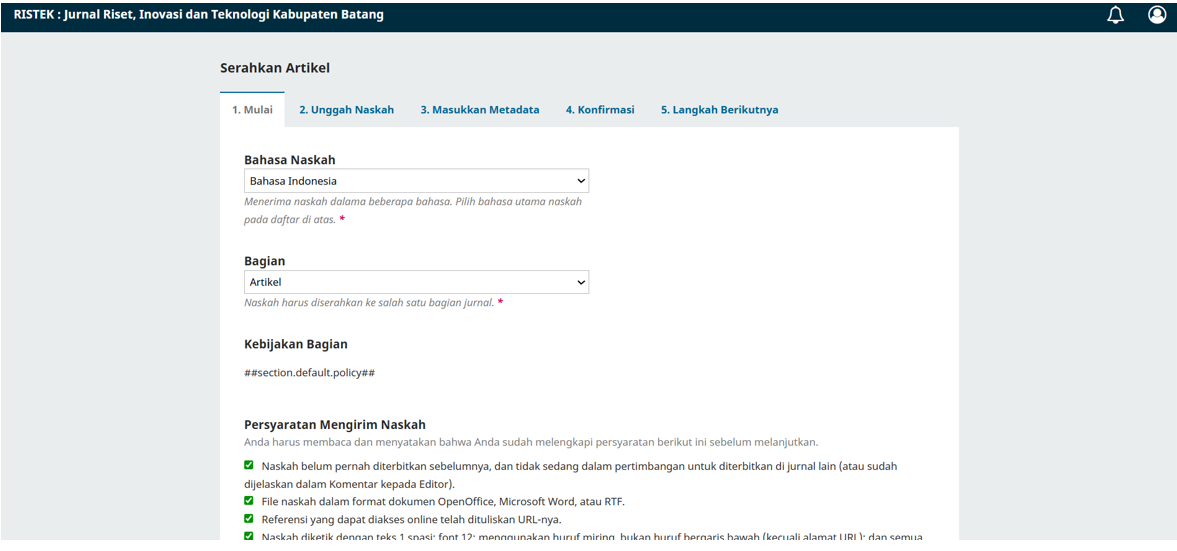
Task: Open the notifications bell icon
Action: click(x=1115, y=15)
